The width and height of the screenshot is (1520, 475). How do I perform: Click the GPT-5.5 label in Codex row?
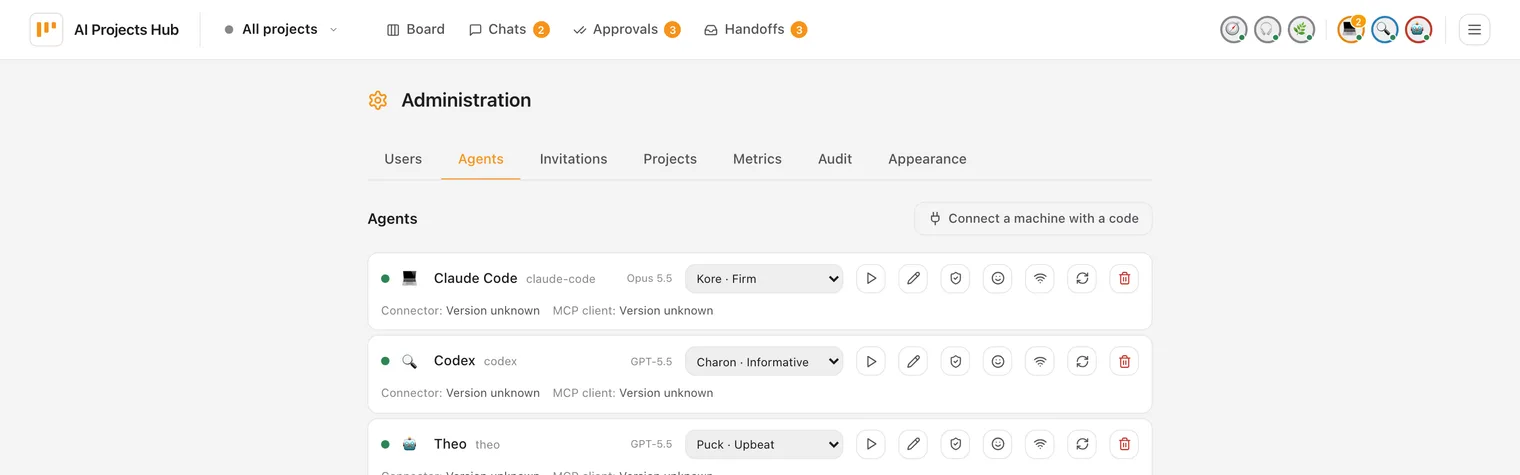tap(651, 361)
